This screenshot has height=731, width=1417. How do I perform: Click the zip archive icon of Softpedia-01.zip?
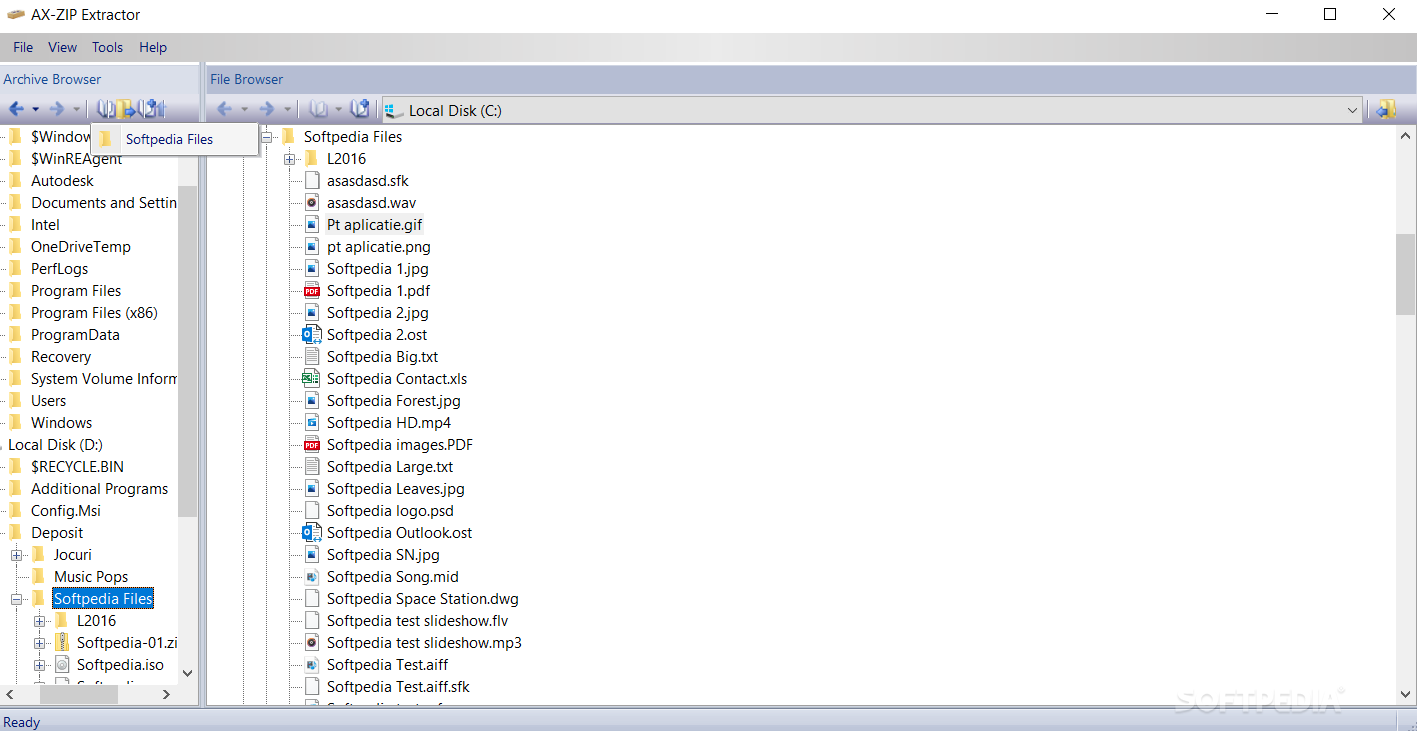pos(62,643)
